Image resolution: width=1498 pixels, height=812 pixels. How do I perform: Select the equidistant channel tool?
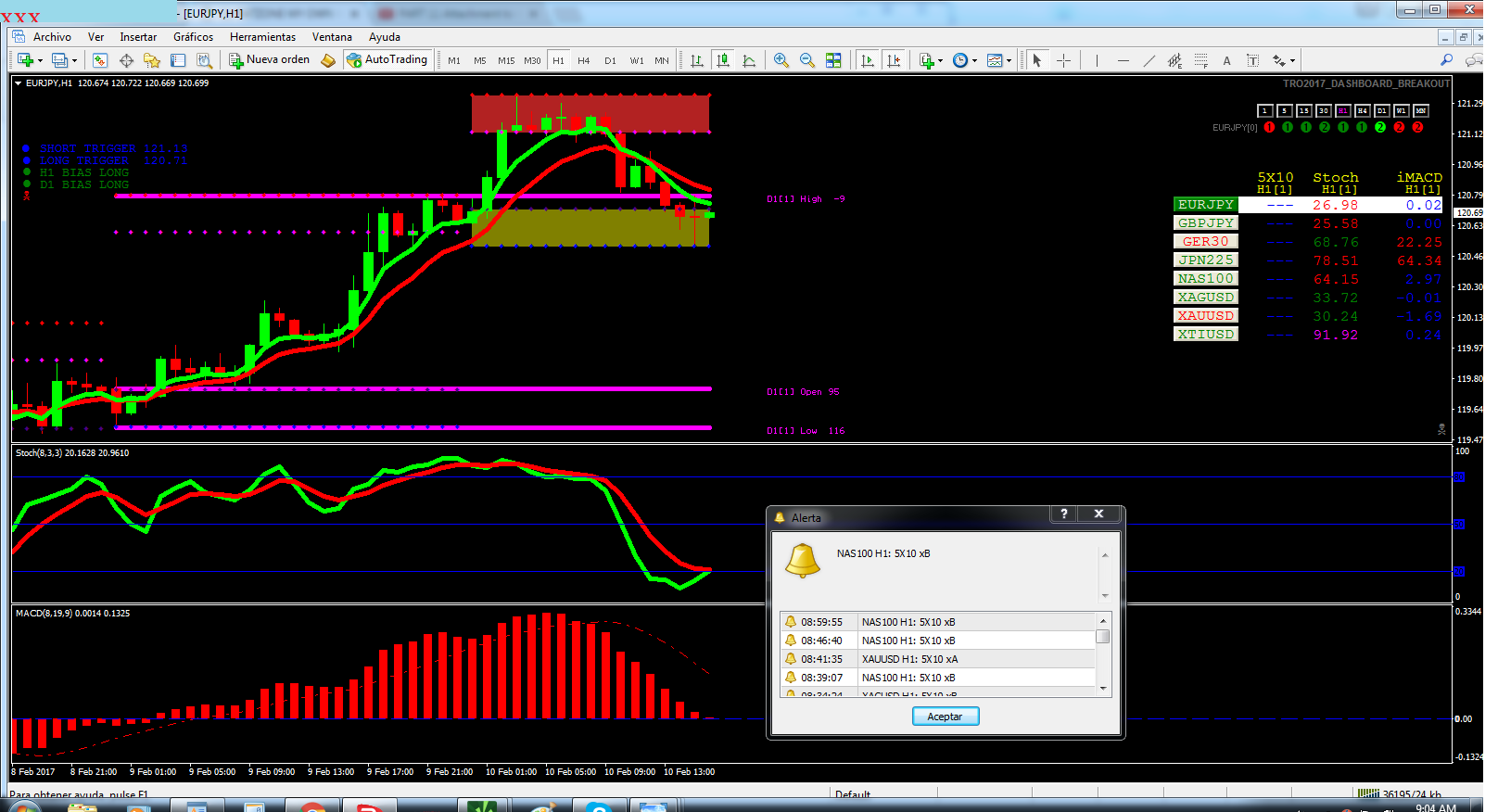1174,60
